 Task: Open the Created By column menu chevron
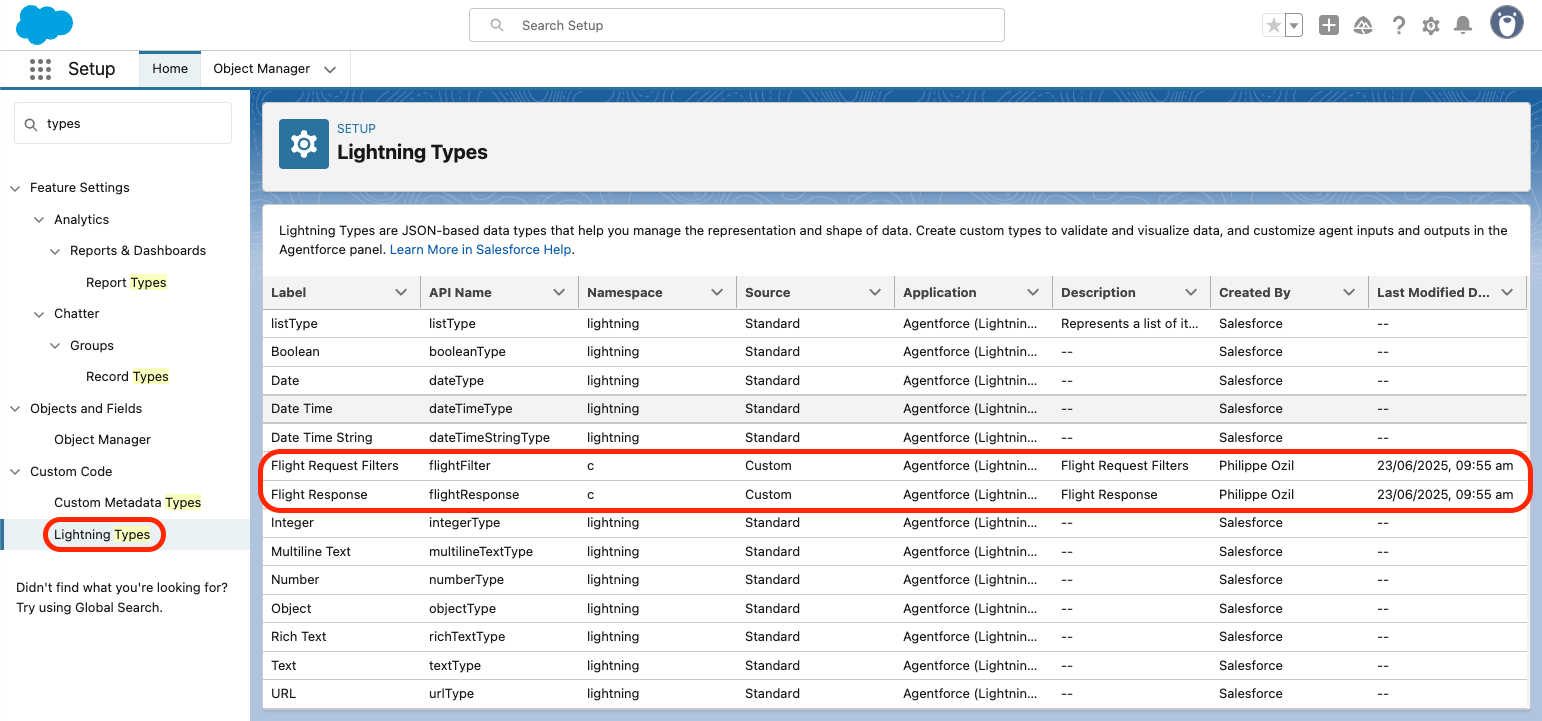click(x=1349, y=293)
